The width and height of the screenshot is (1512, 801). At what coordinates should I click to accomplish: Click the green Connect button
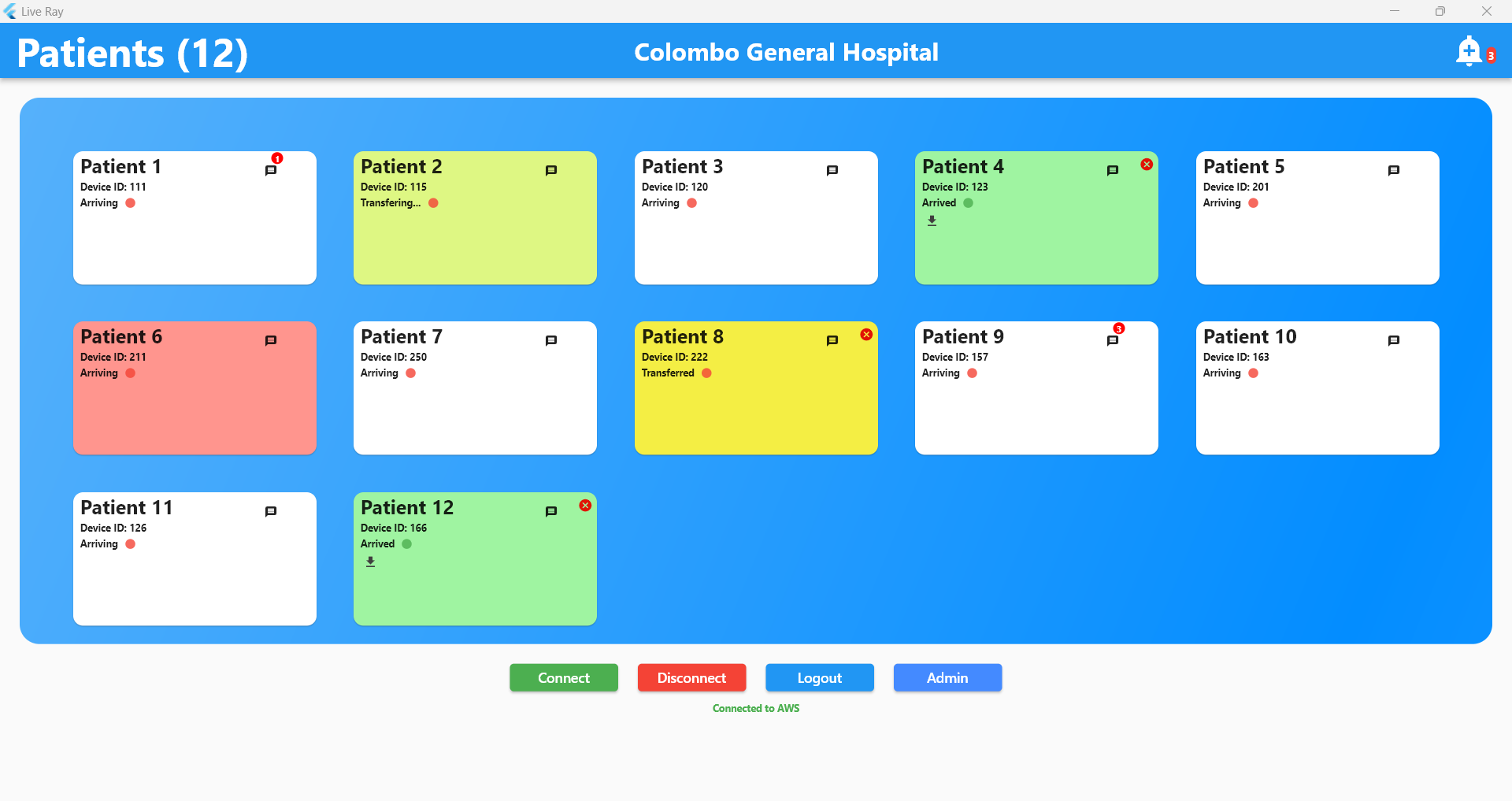[564, 677]
